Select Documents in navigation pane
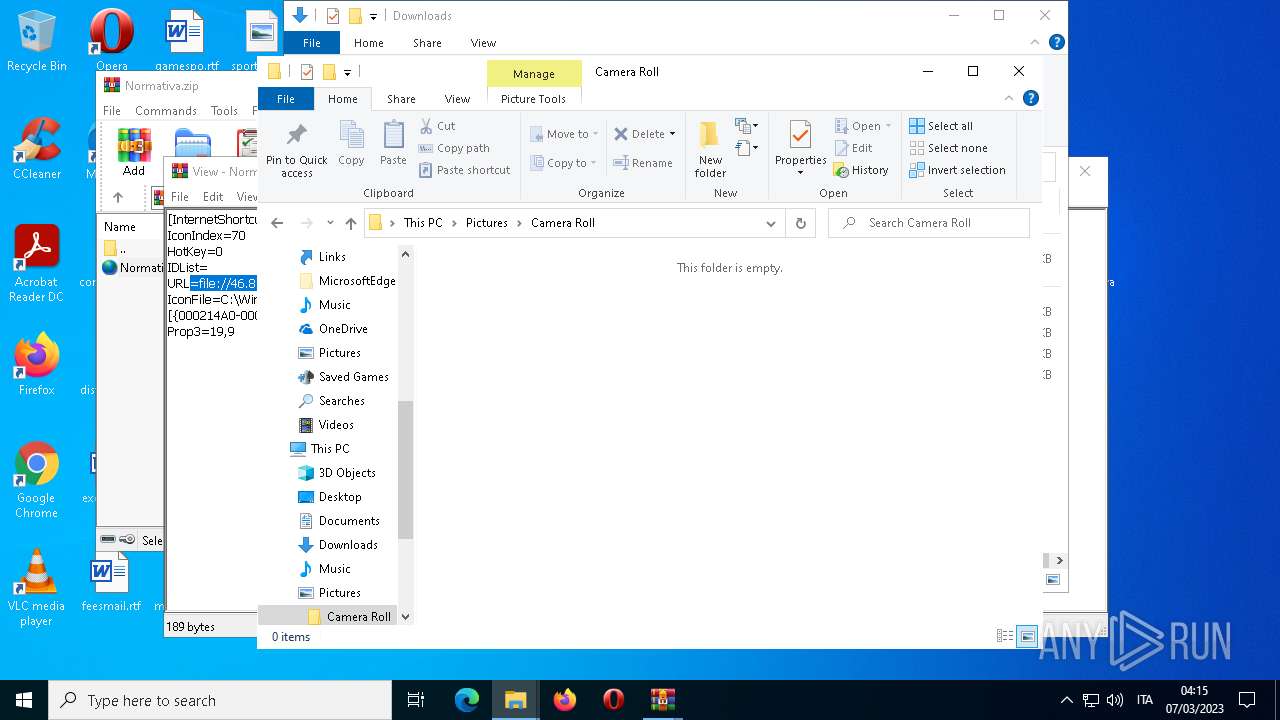Screen dimensions: 1280x720 [349, 521]
